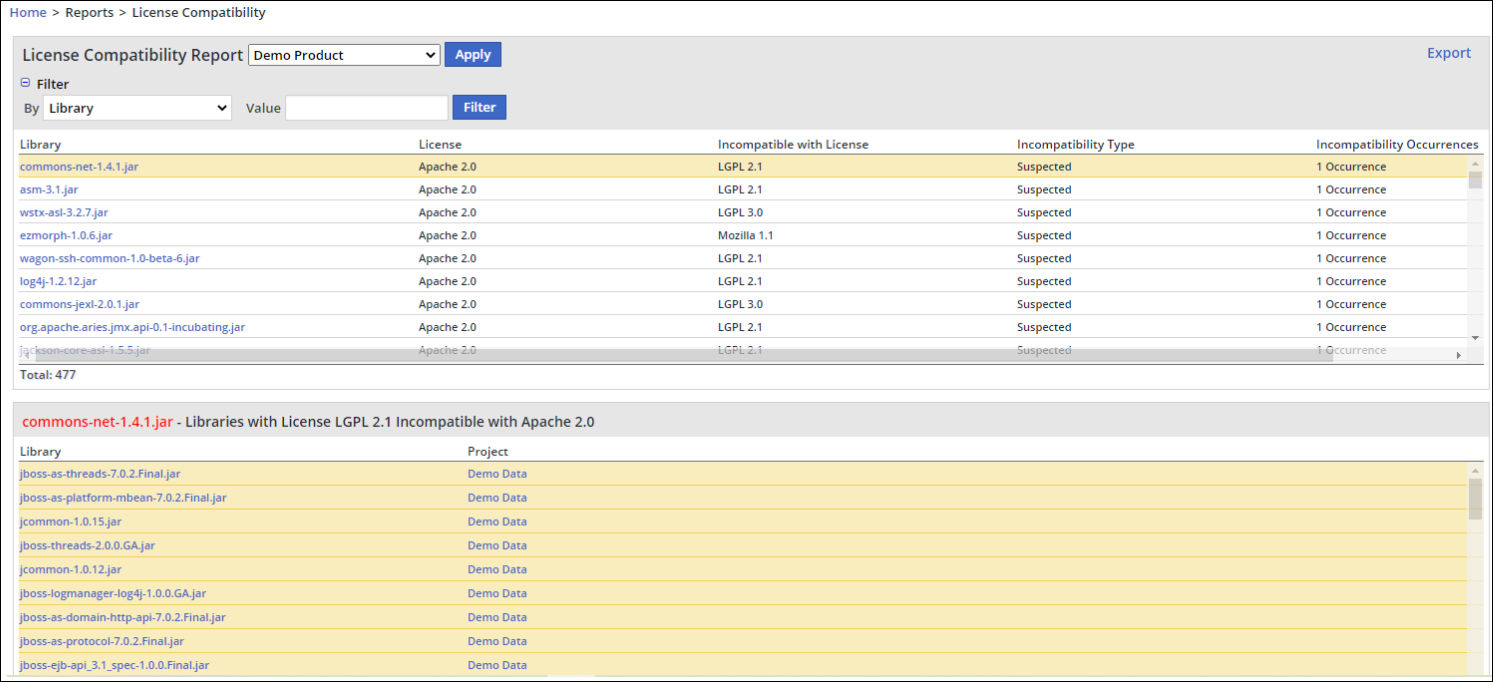The height and width of the screenshot is (682, 1493).
Task: Open the Demo Product dropdown
Action: 343,55
